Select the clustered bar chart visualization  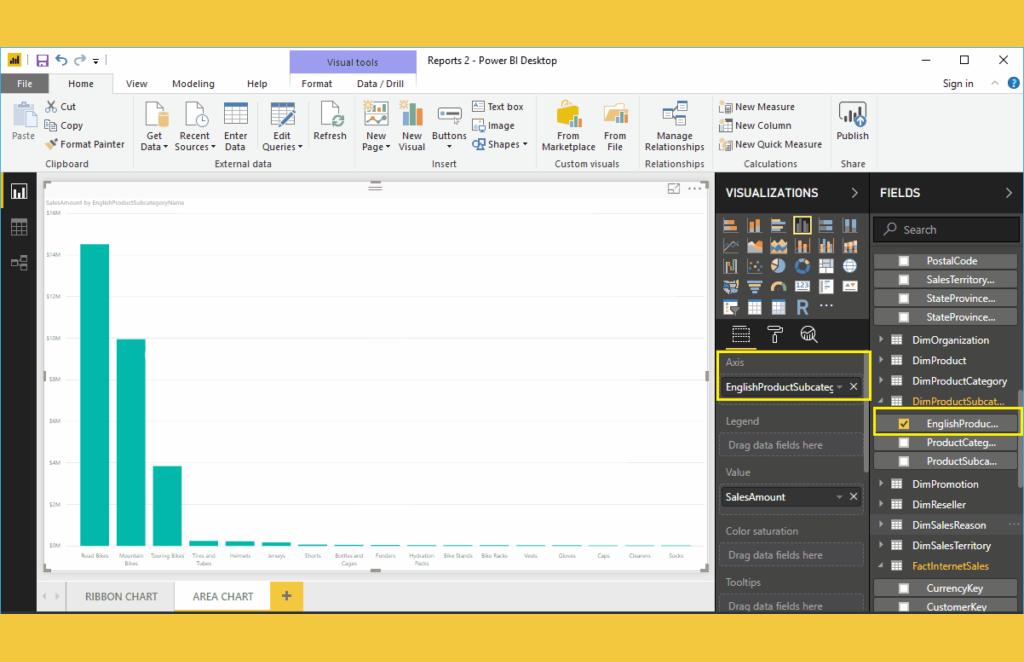(x=778, y=226)
